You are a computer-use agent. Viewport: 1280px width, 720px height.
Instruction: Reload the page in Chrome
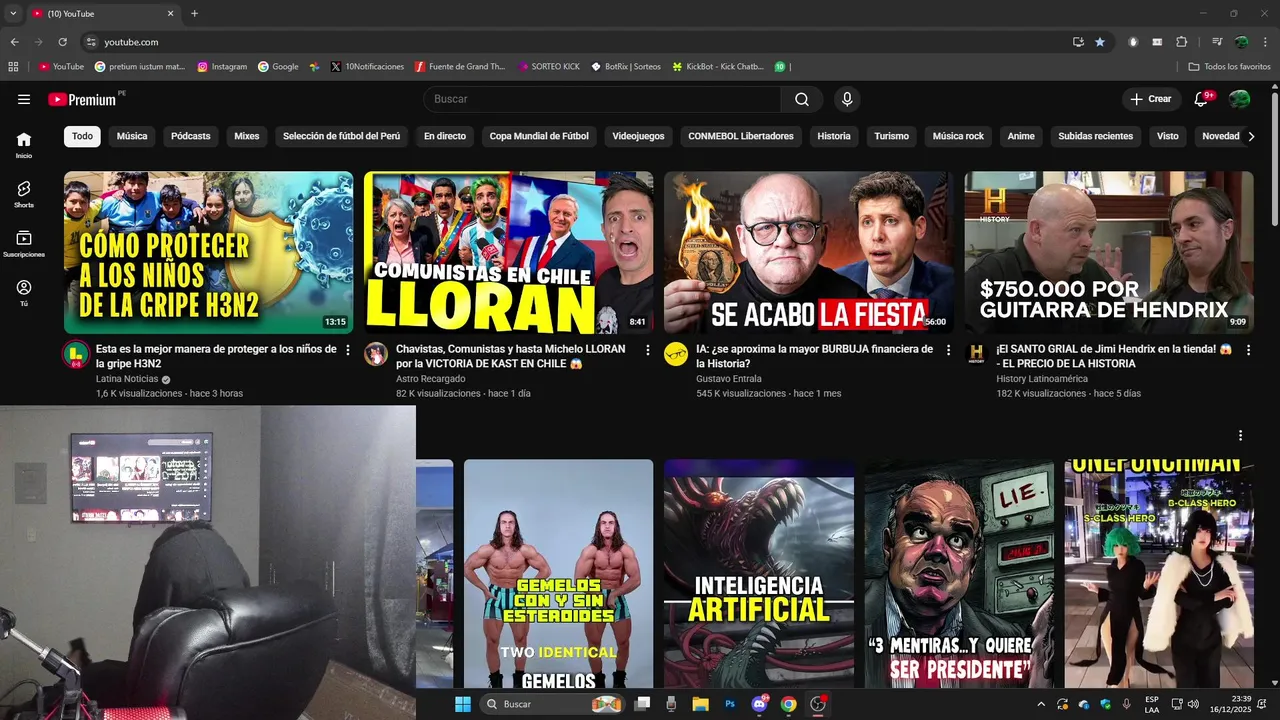tap(62, 42)
